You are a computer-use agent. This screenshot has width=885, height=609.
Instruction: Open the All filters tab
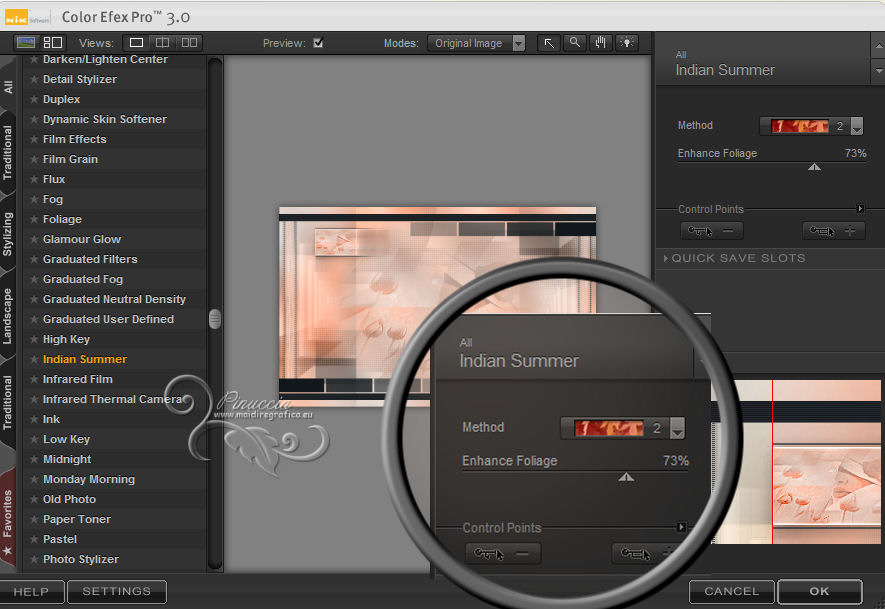pos(8,87)
